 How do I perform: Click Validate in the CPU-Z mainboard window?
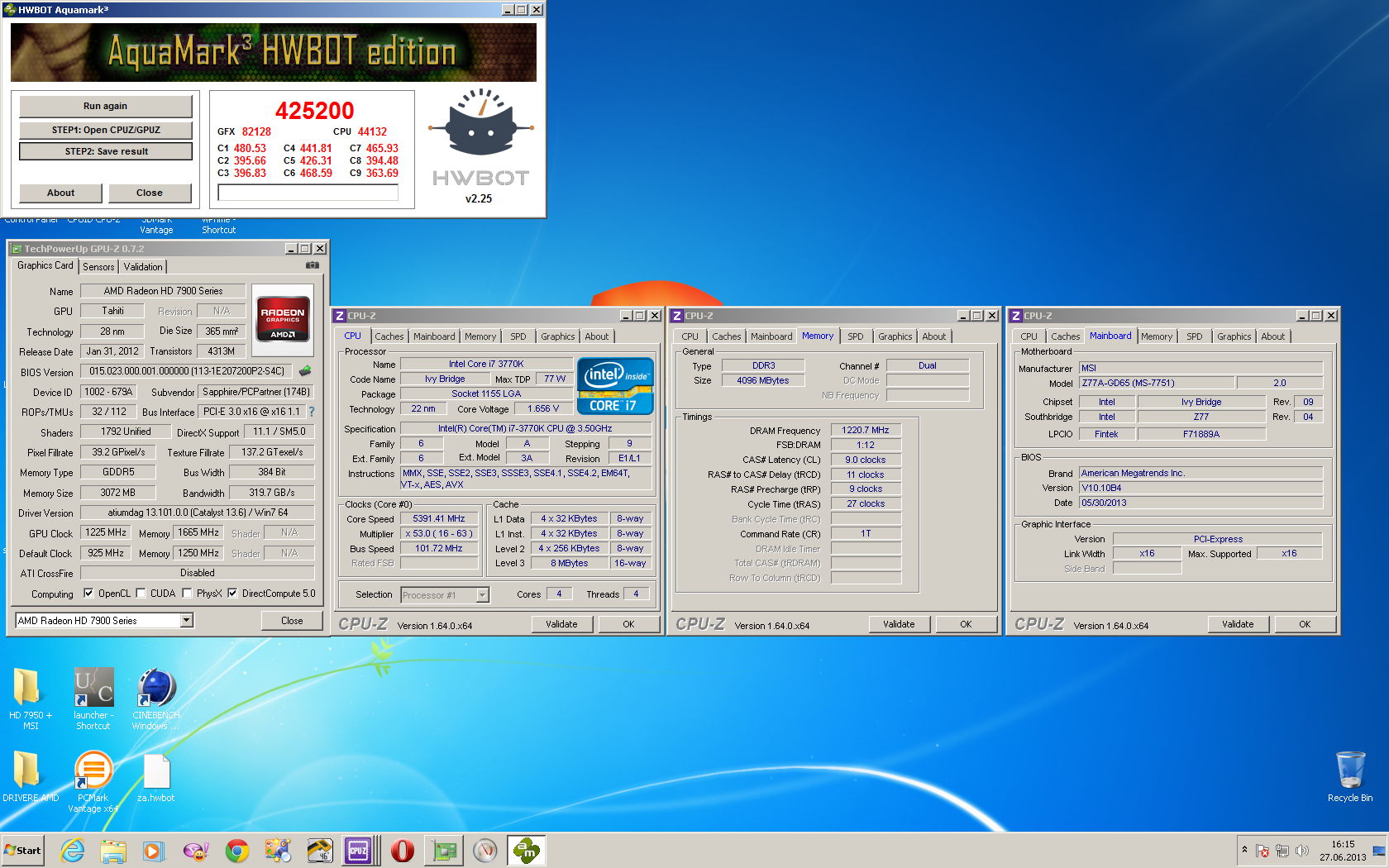click(1238, 624)
